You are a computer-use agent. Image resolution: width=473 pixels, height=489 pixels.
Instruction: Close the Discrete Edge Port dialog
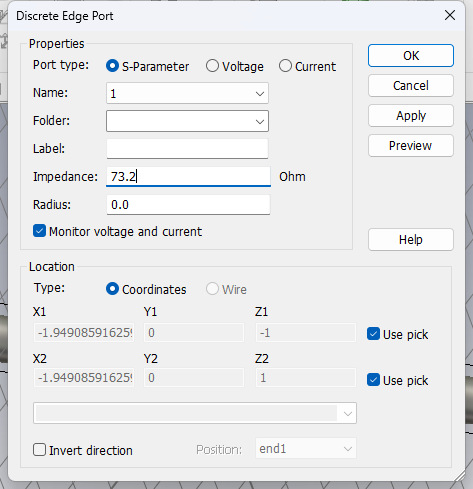click(x=450, y=15)
